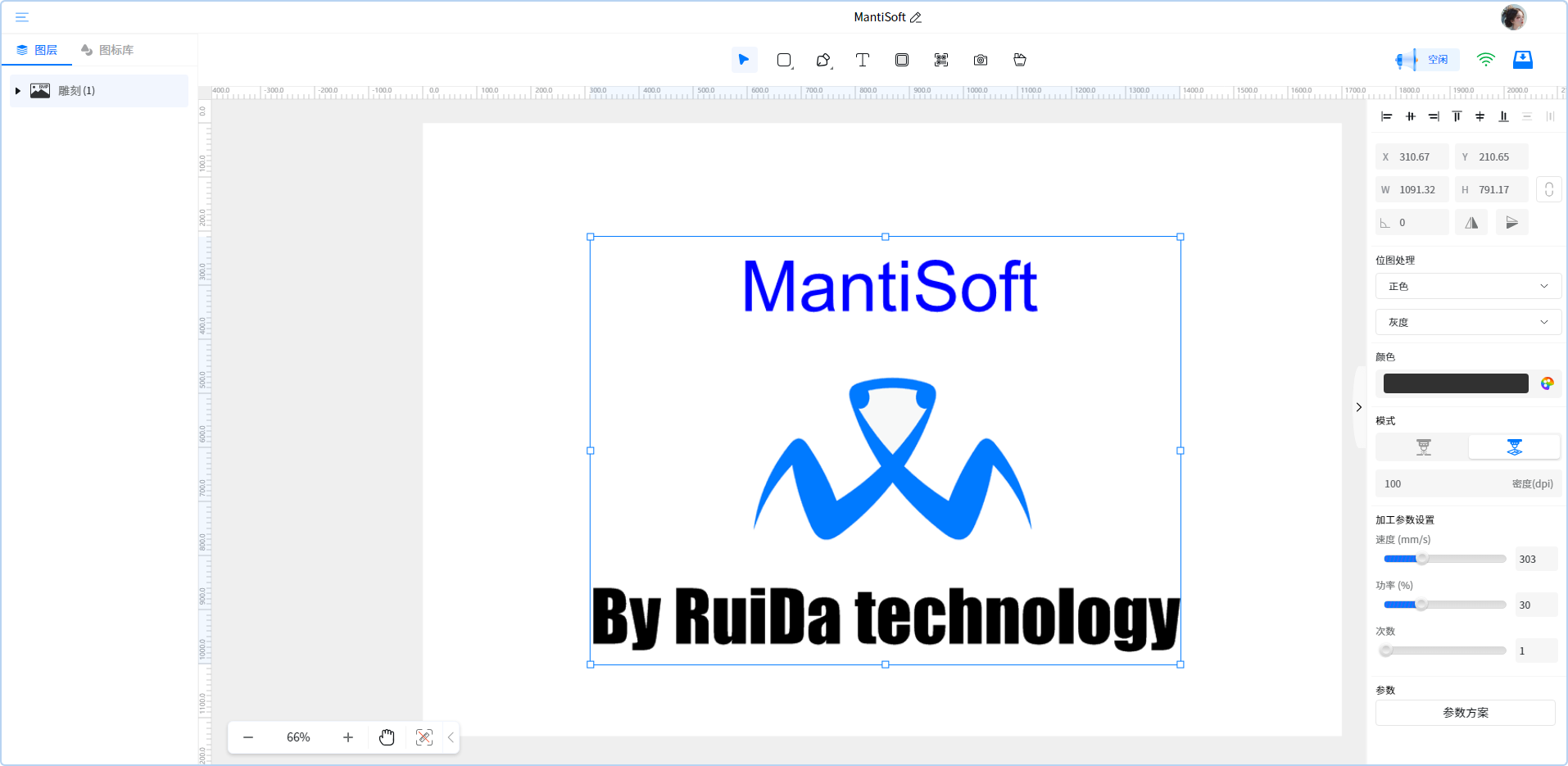This screenshot has height=766, width=1568.
Task: Select the pen drawing tool
Action: pyautogui.click(x=823, y=60)
